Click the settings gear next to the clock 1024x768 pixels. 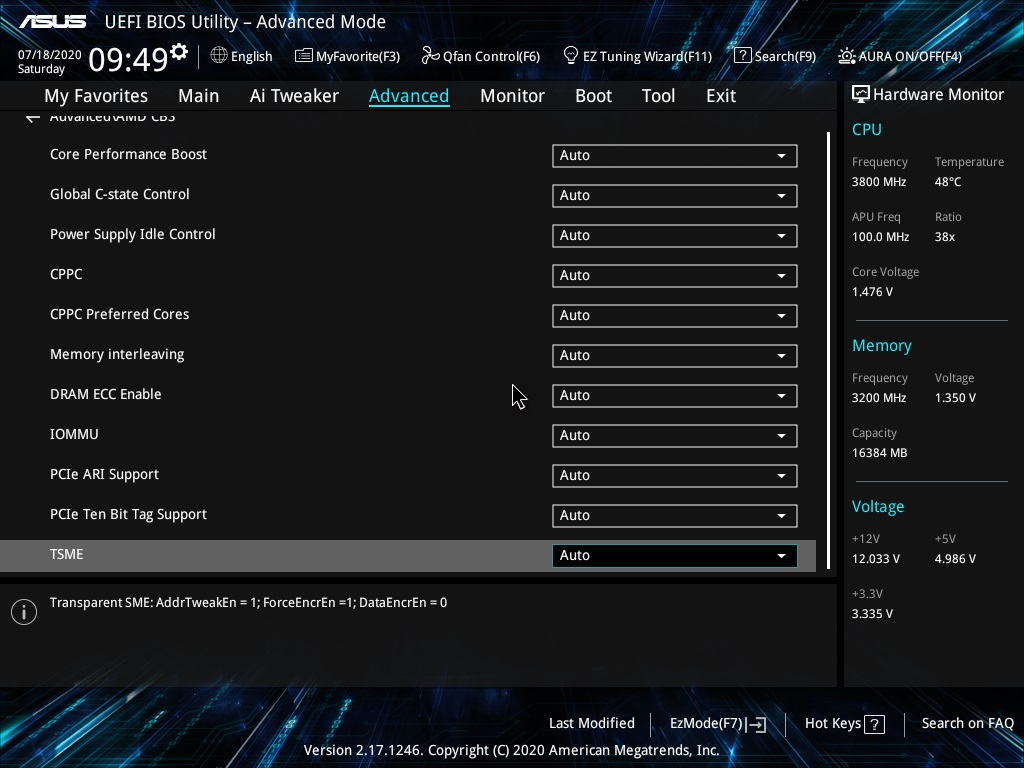tap(179, 52)
